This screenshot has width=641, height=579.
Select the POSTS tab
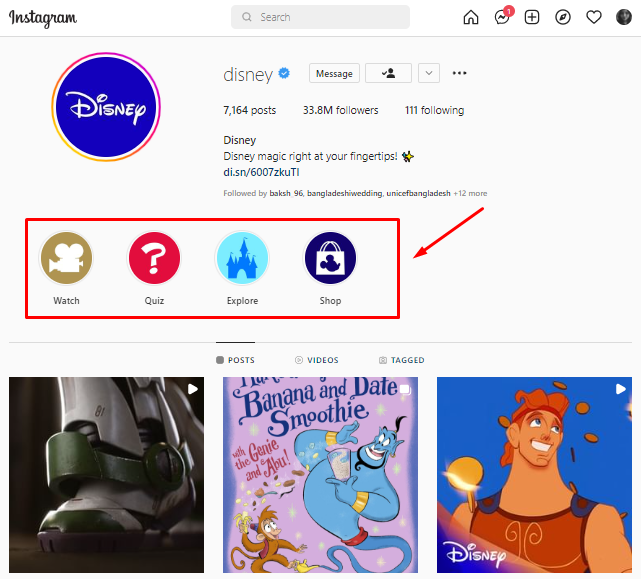[235, 360]
